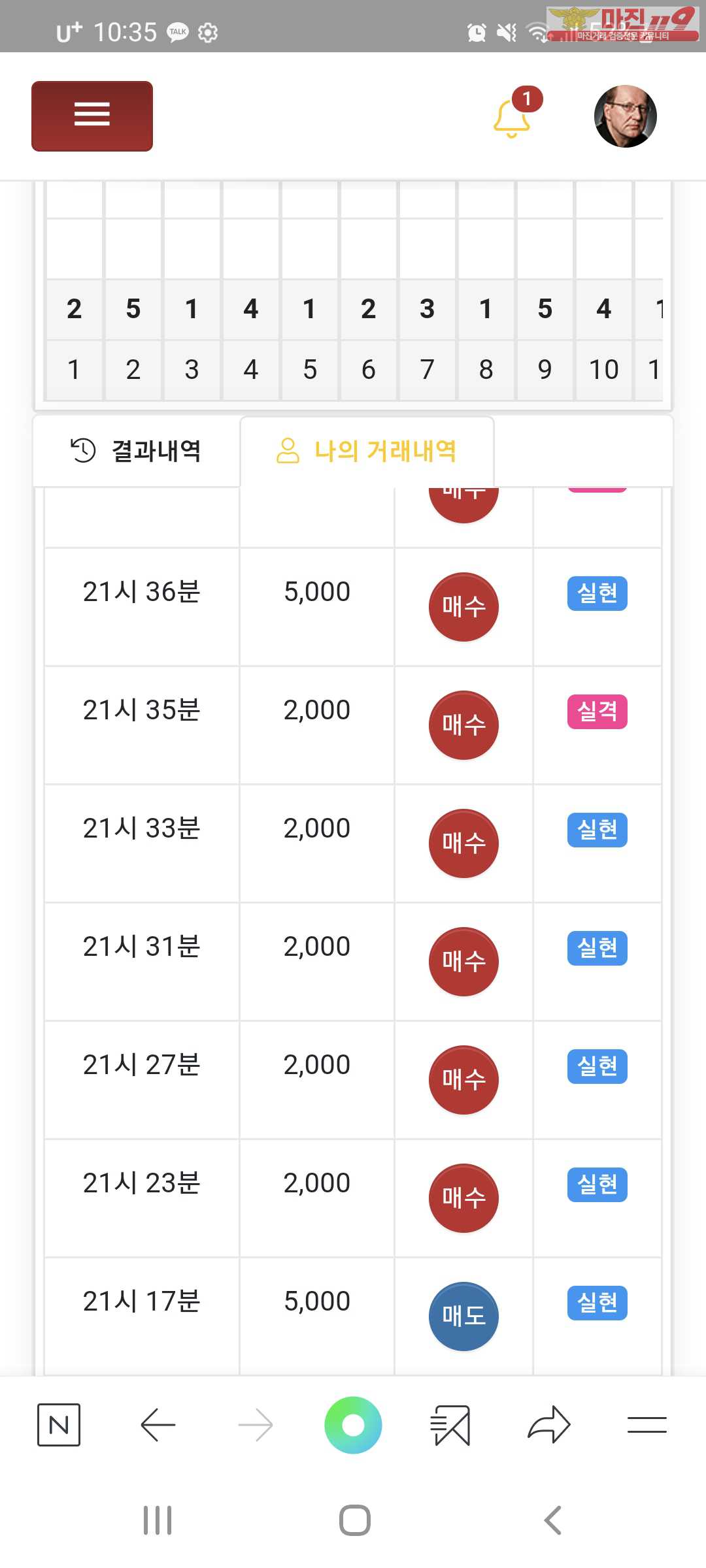This screenshot has height=1568, width=706.
Task: Open the notification bell
Action: point(512,118)
